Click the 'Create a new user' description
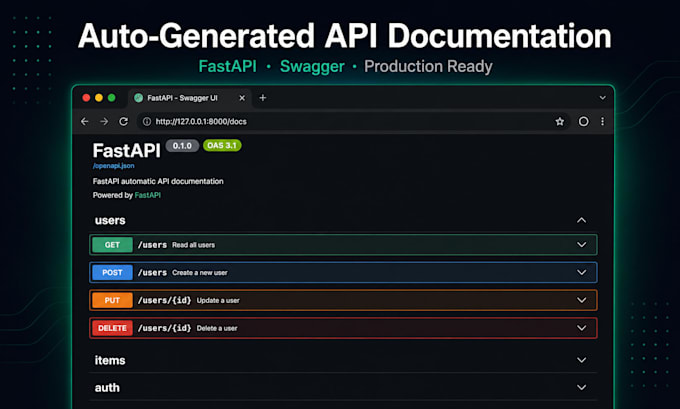Screen dimensions: 680x409 point(200,273)
